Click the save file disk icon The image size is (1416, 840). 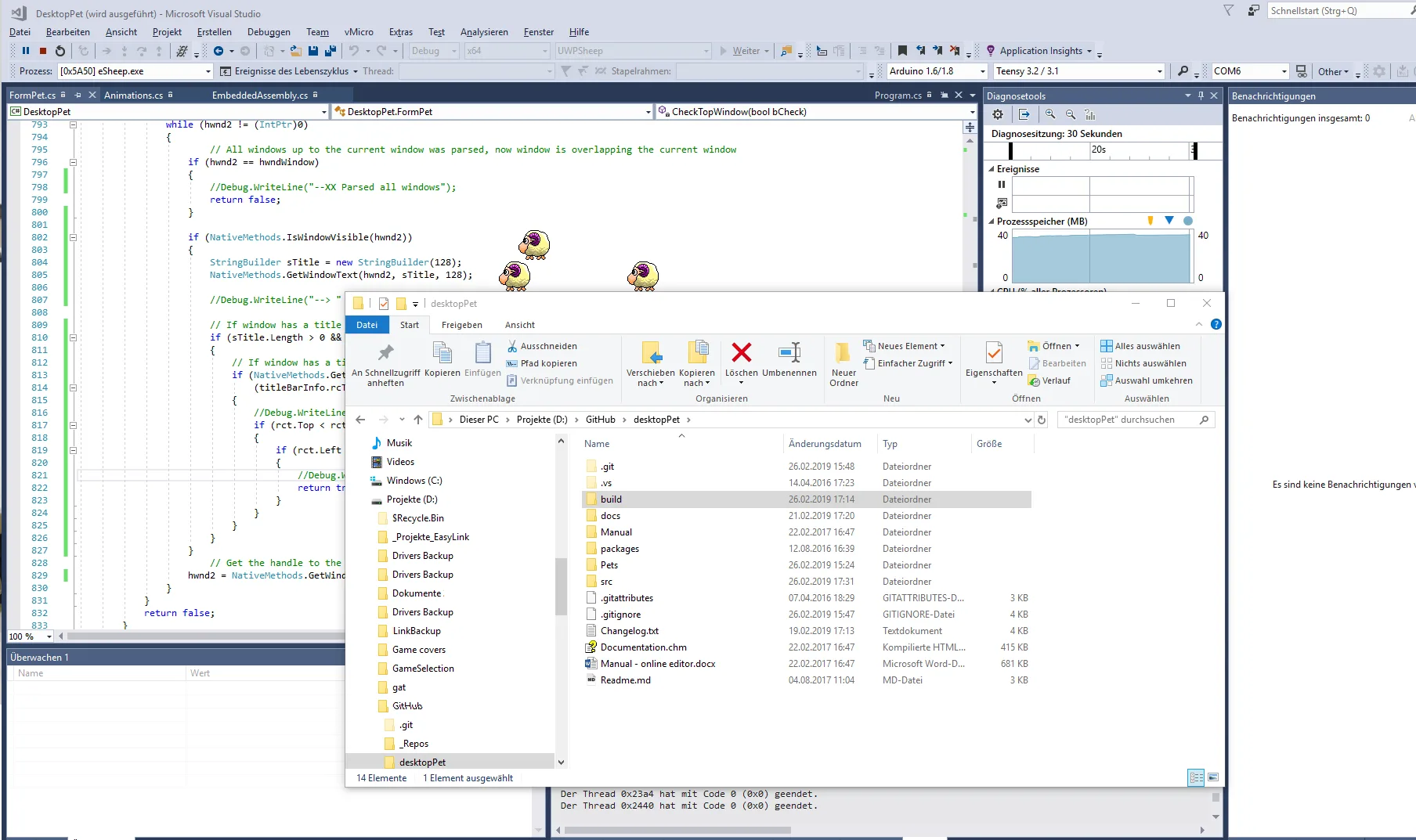pyautogui.click(x=313, y=51)
